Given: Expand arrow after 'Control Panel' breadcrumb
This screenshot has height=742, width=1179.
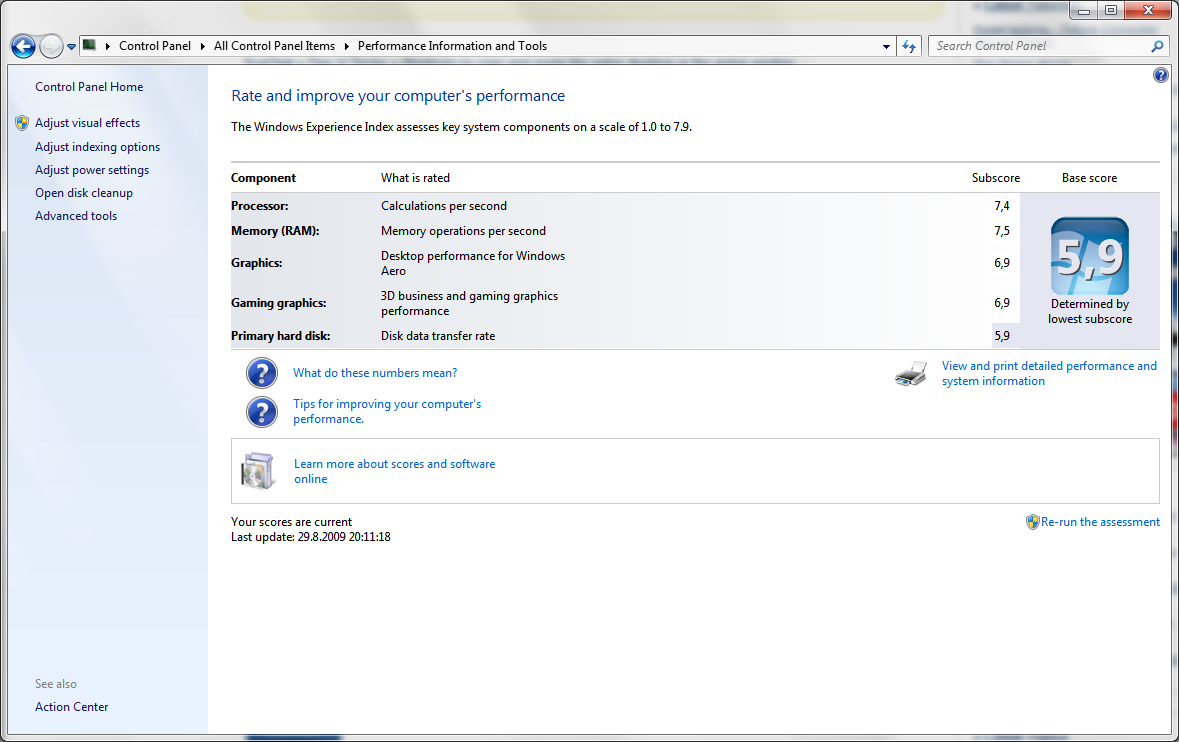Looking at the screenshot, I should click(x=203, y=46).
